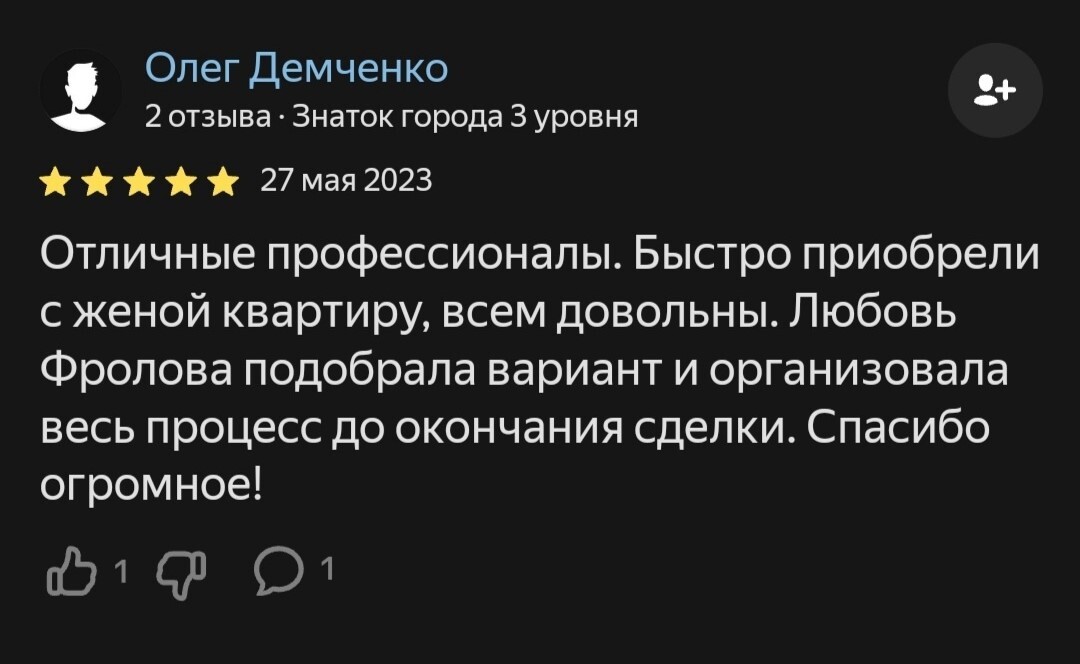Screen dimensions: 1080x664
Task: Open the Олег Демченко name link
Action: [x=296, y=68]
